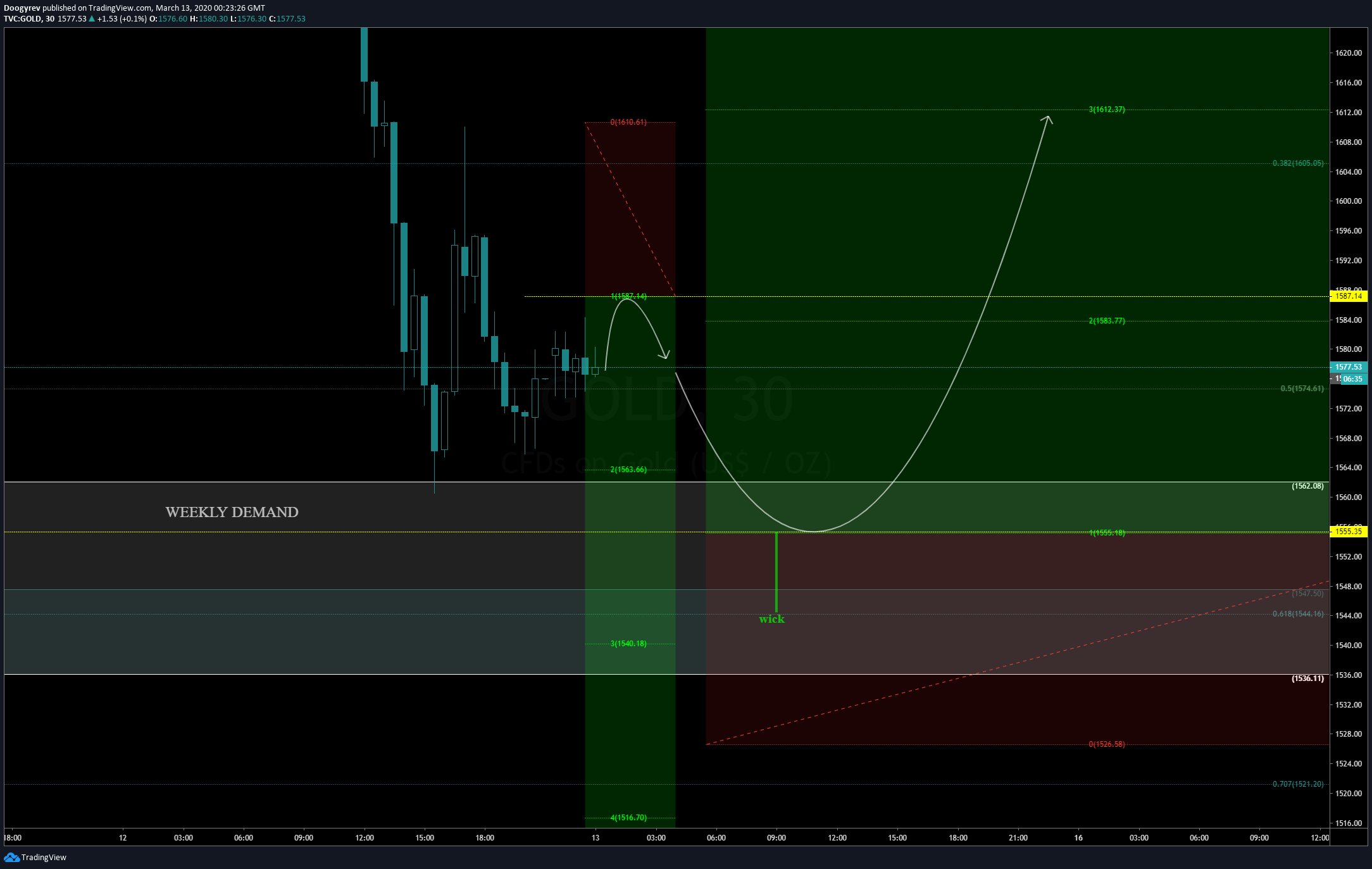
Task: Click the 0.707(1521.20) retracement label
Action: pos(1298,784)
